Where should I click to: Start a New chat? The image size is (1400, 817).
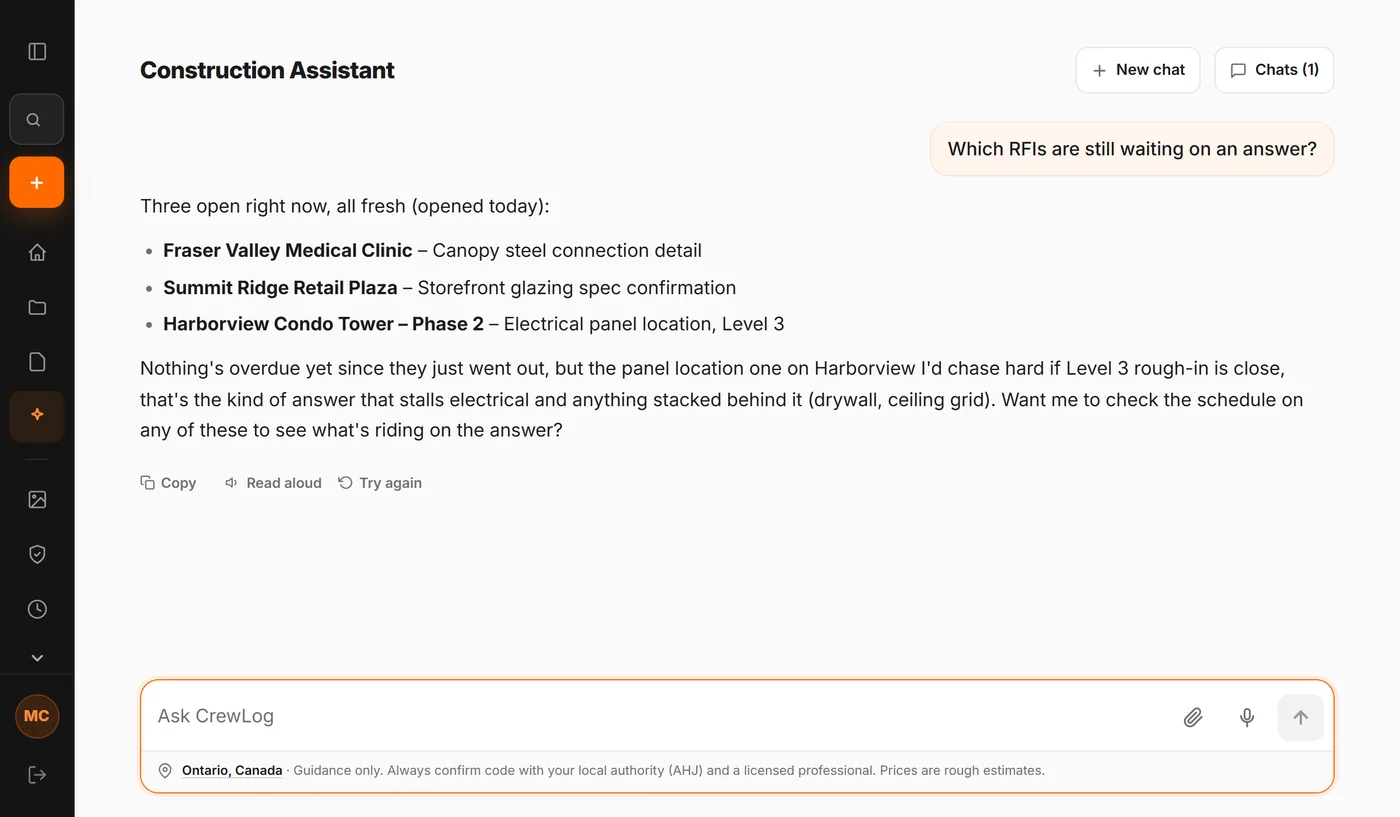[x=1138, y=70]
